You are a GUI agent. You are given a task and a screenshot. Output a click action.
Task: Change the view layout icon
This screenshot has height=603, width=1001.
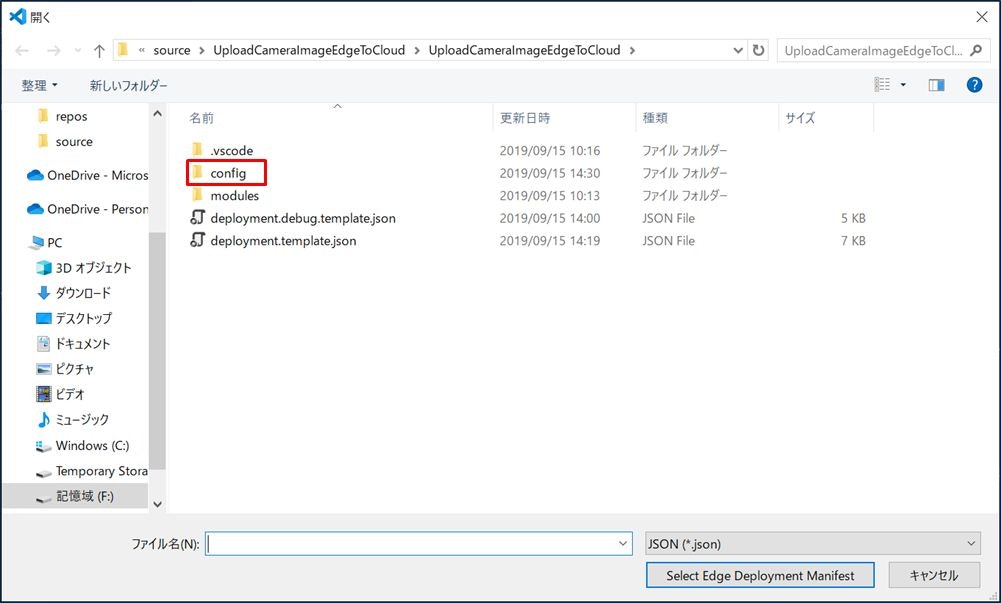[x=882, y=84]
